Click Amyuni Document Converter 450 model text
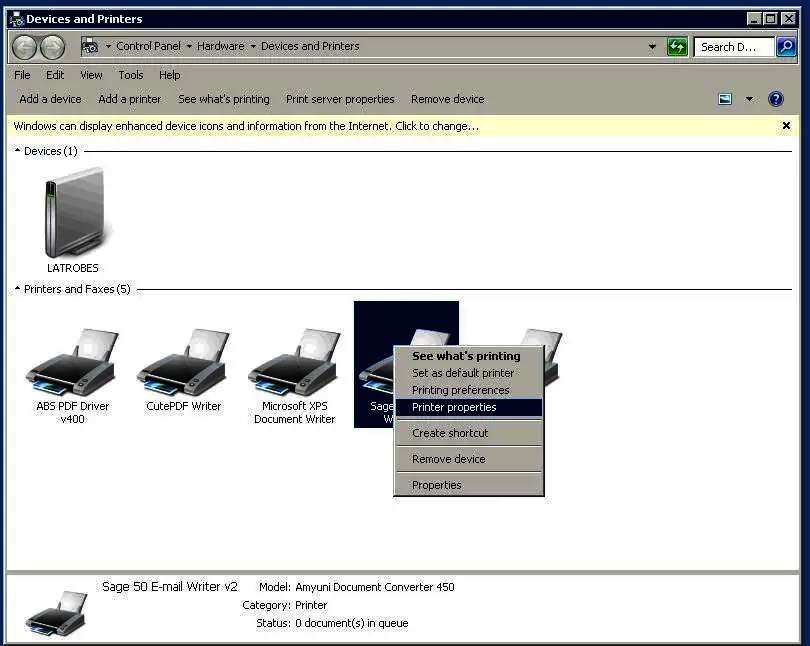The height and width of the screenshot is (646, 810). [x=375, y=587]
